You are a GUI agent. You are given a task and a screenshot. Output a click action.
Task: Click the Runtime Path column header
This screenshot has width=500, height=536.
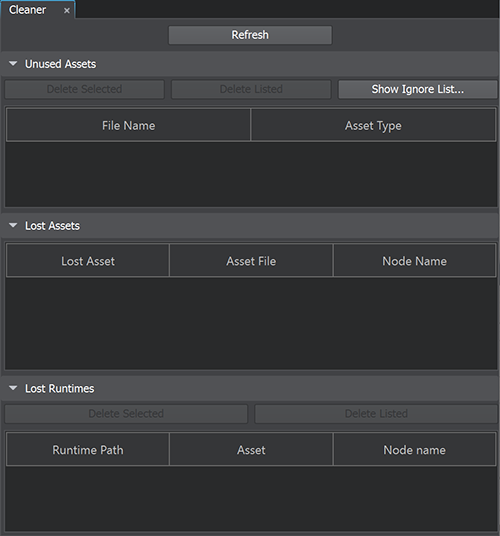(88, 450)
